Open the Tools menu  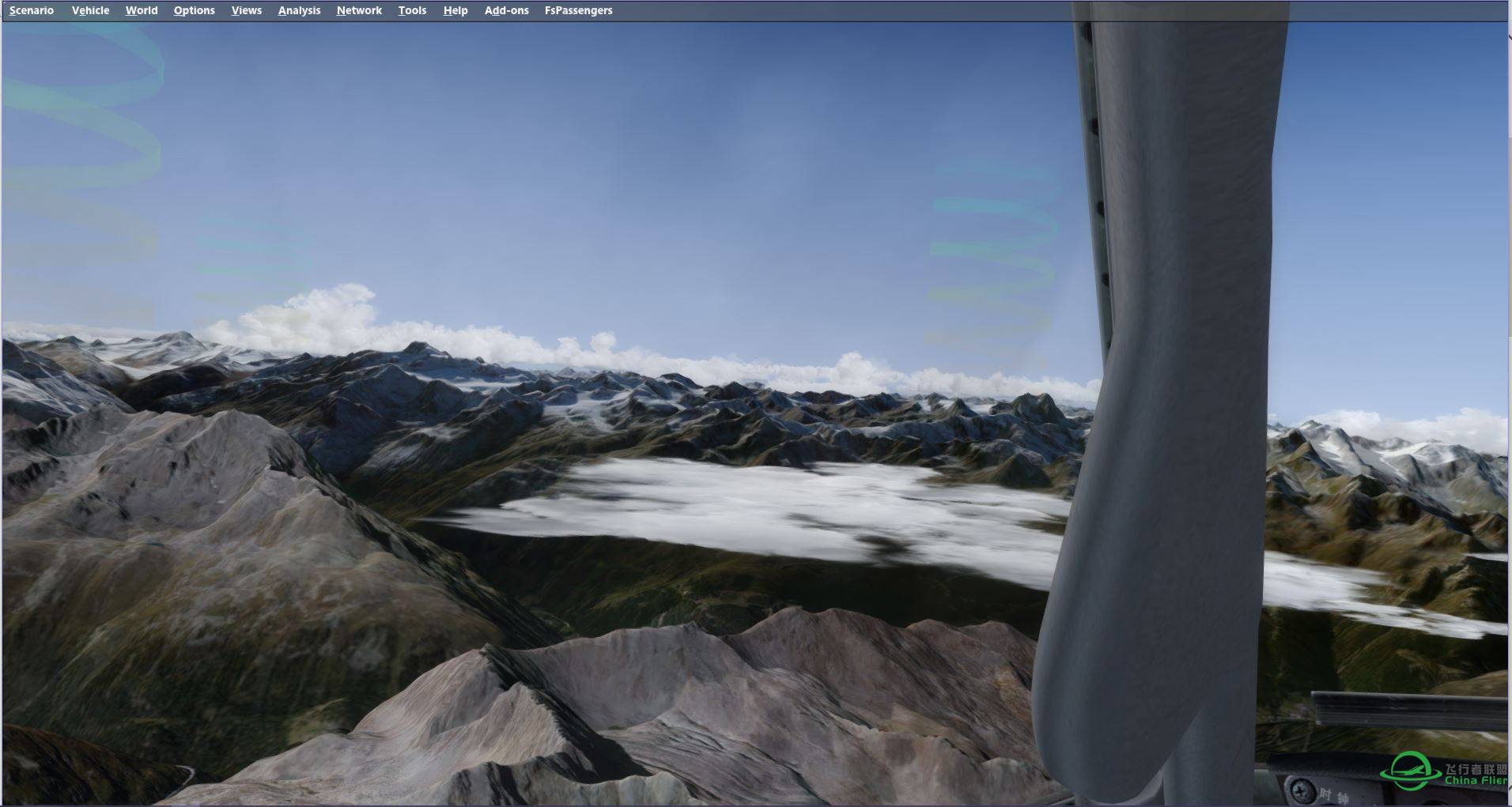[412, 10]
